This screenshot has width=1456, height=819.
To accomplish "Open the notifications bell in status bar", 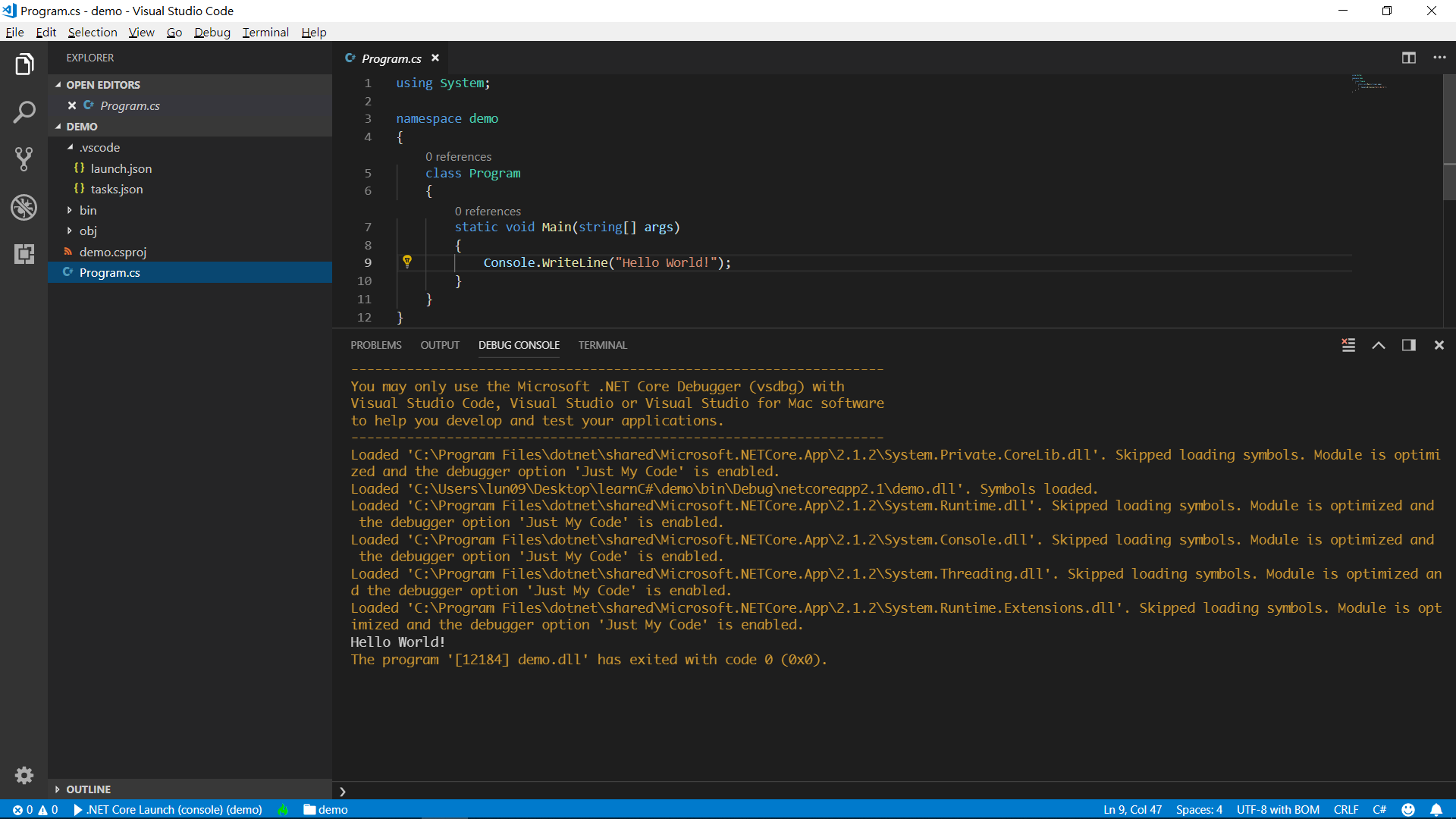I will coord(1436,809).
